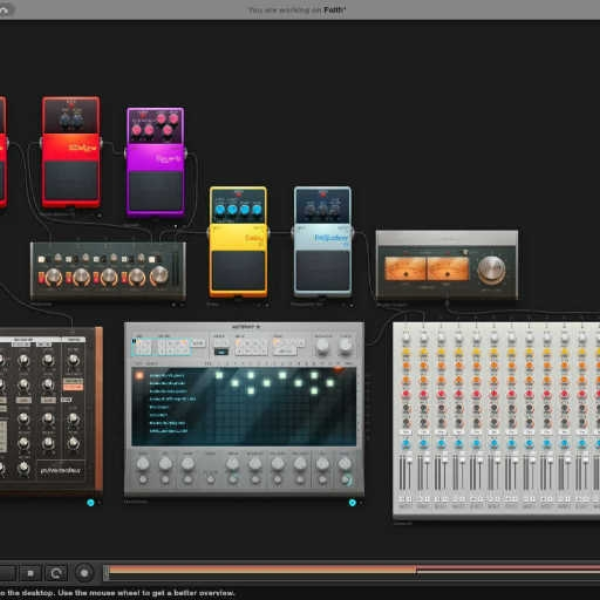Screen dimensions: 600x600
Task: Click first channel top white knob on large mixer
Action: pyautogui.click(x=406, y=338)
